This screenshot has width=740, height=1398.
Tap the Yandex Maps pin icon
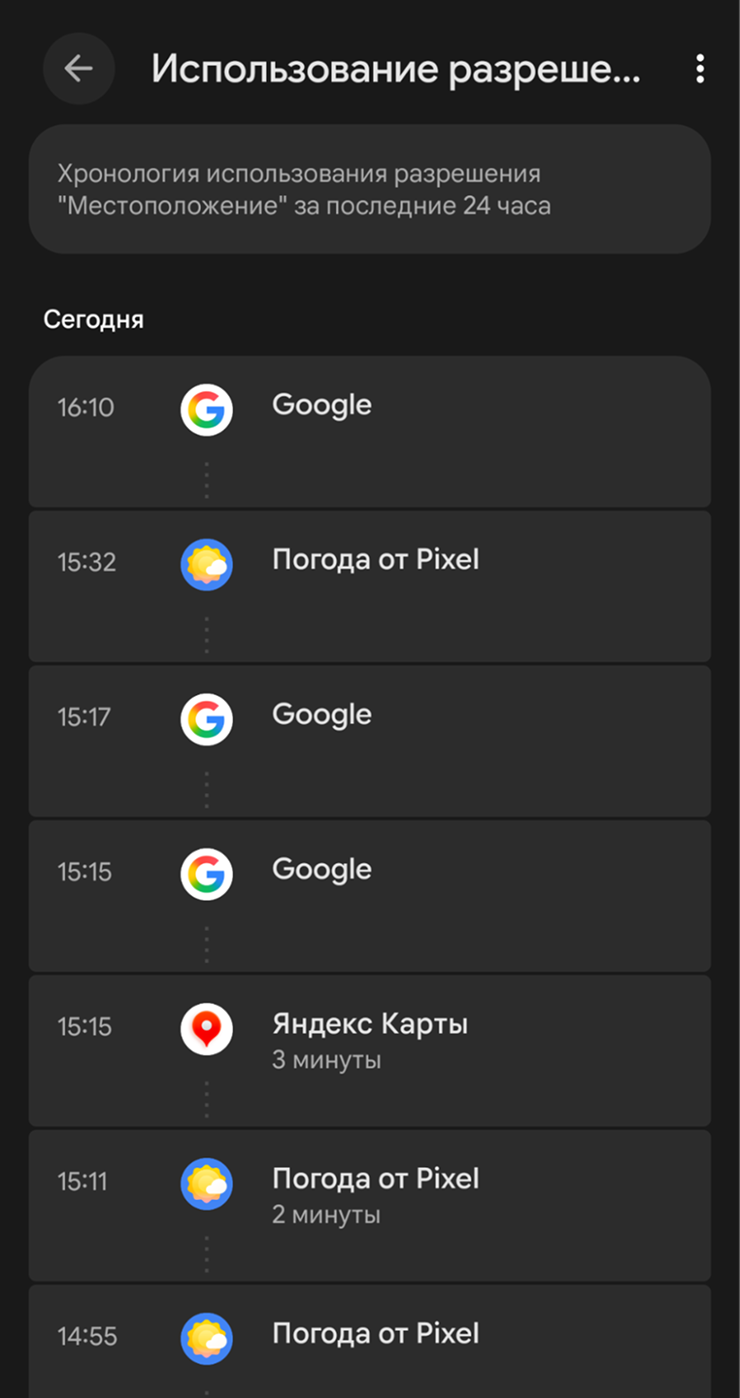206,1029
